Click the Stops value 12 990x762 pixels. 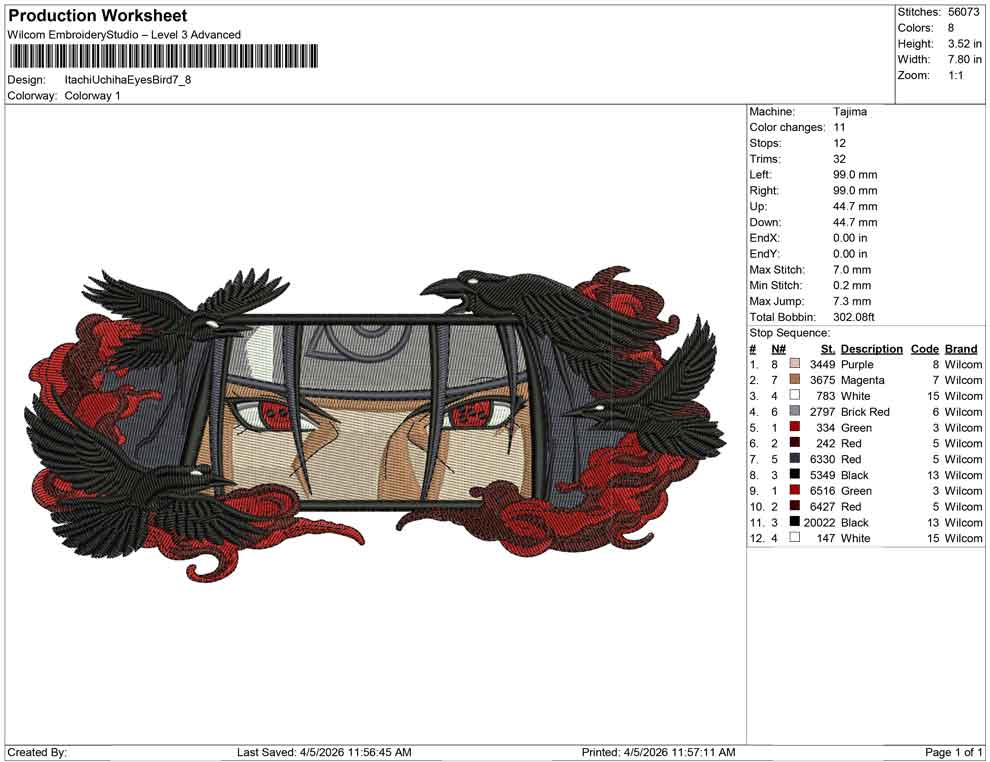pos(839,143)
